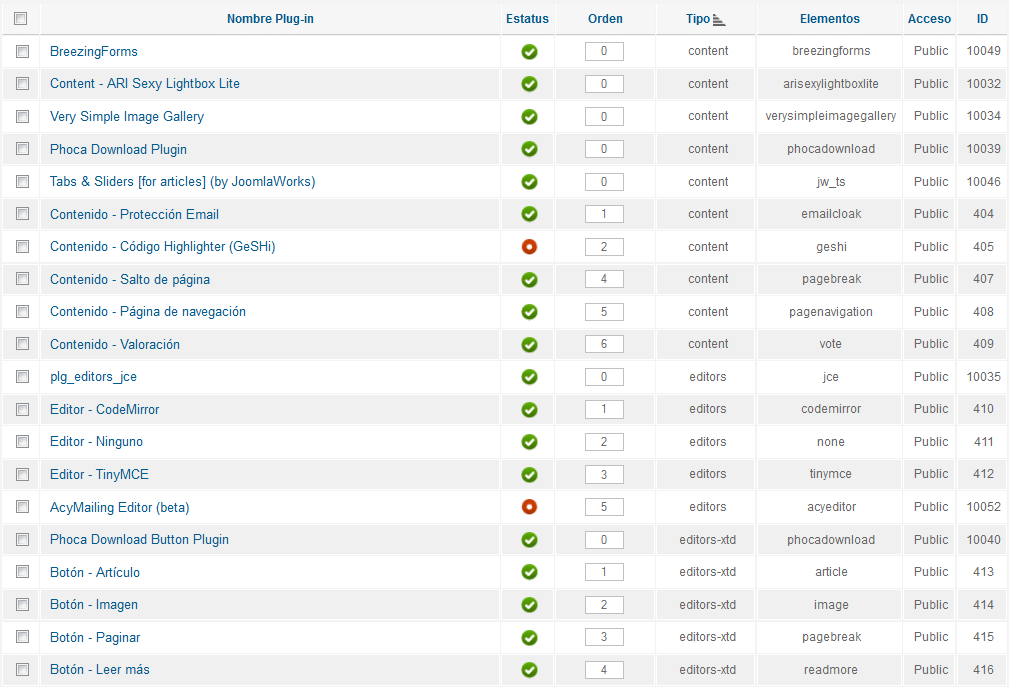Toggle status icon for Editor - Ninguno
1009x687 pixels.
click(529, 441)
